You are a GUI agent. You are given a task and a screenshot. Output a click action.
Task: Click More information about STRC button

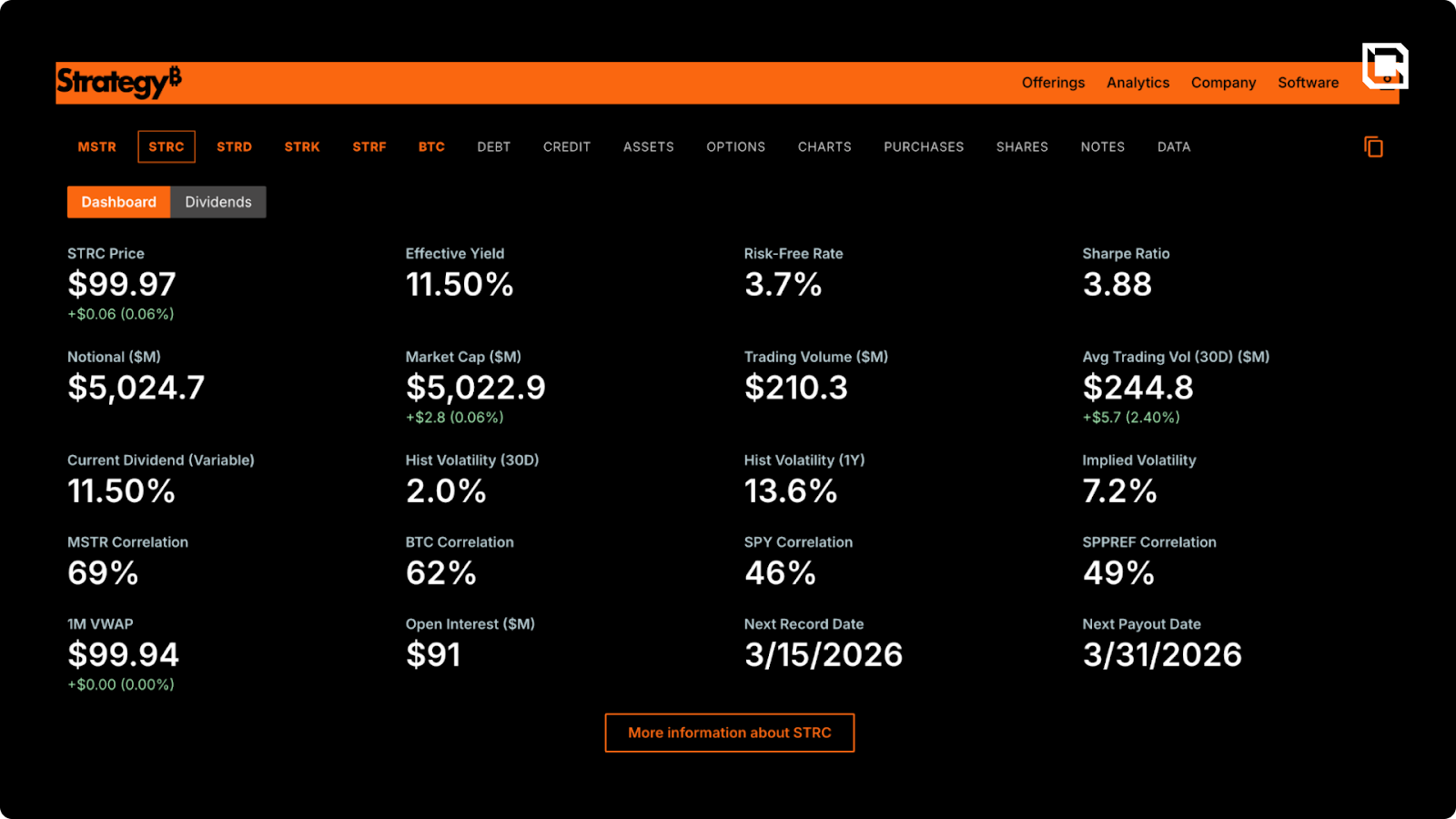pos(730,733)
